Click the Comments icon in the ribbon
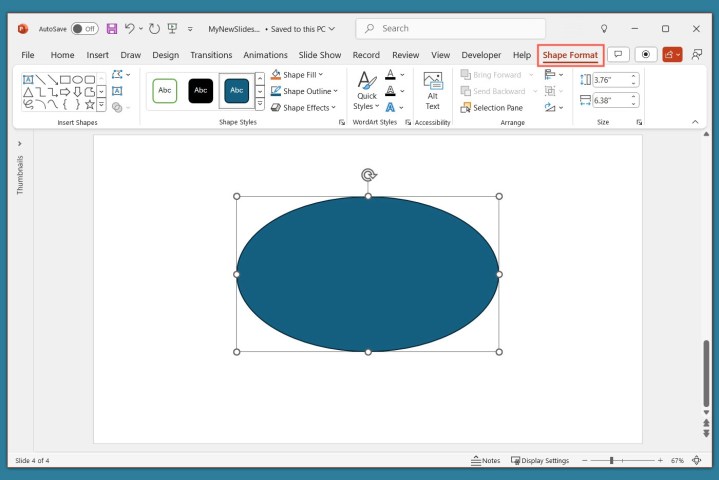This screenshot has height=480, width=719. point(619,55)
